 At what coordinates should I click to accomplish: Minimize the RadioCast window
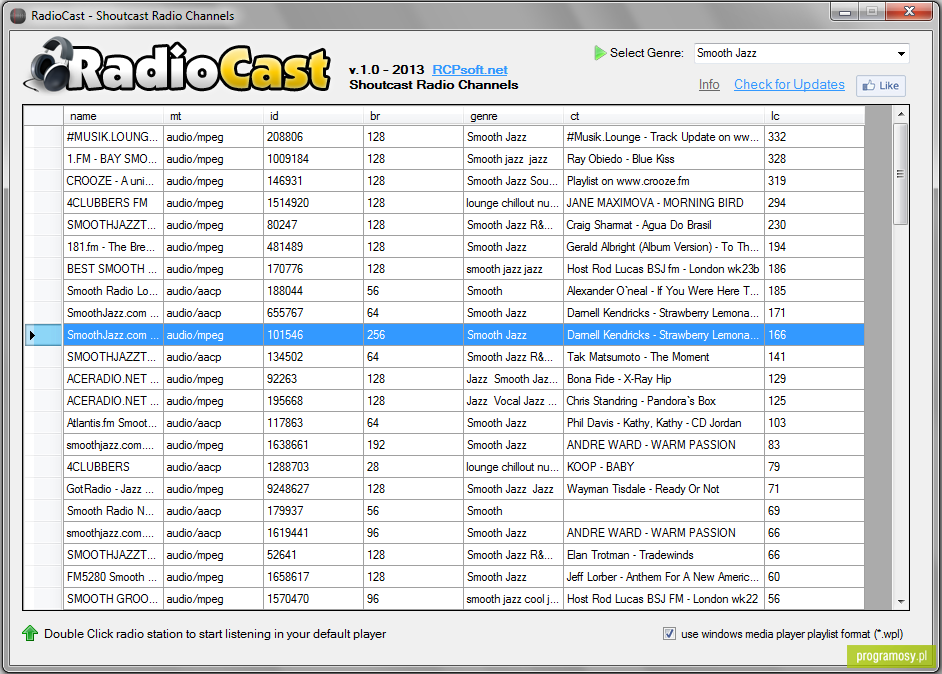coord(845,11)
